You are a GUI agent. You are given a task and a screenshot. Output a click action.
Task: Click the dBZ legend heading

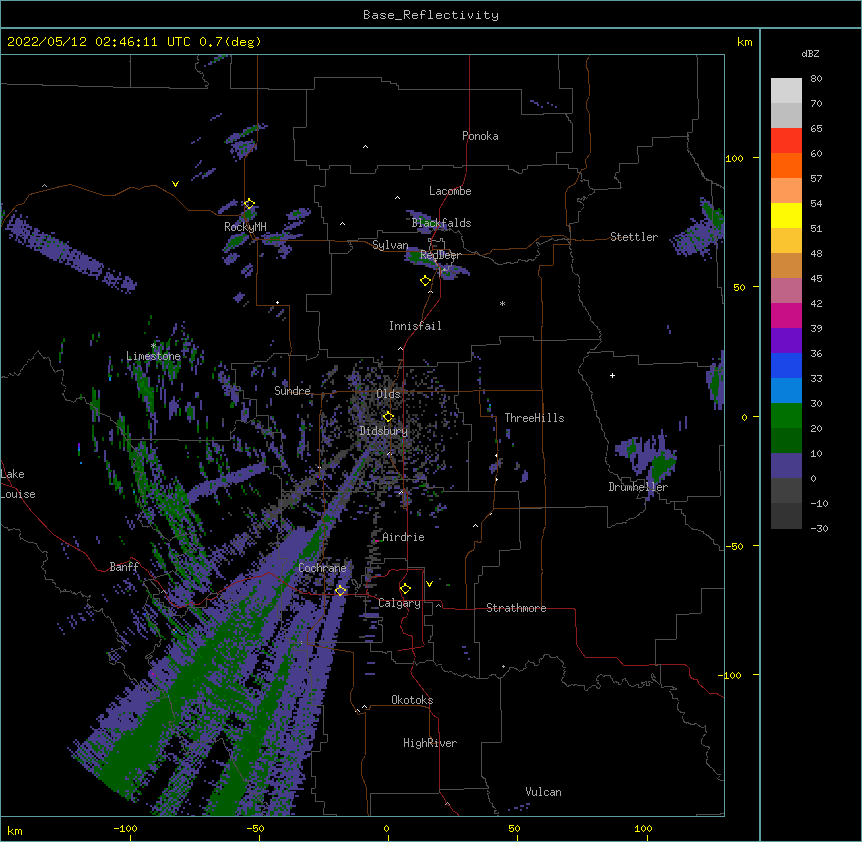click(810, 53)
